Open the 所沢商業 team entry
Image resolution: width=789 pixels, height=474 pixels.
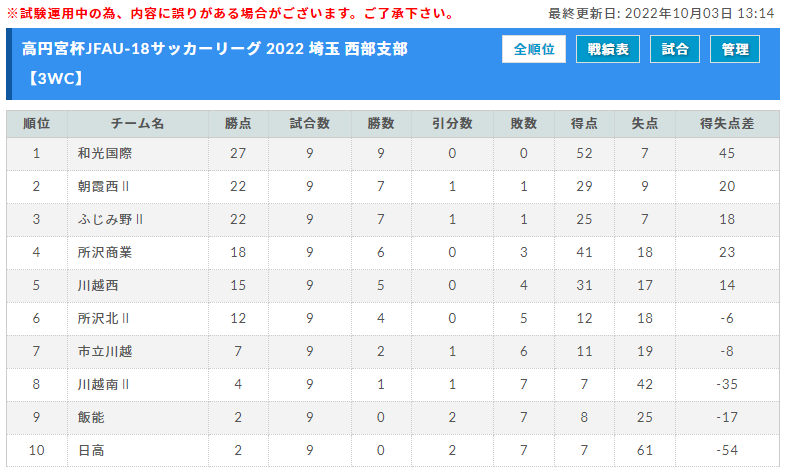pos(105,252)
